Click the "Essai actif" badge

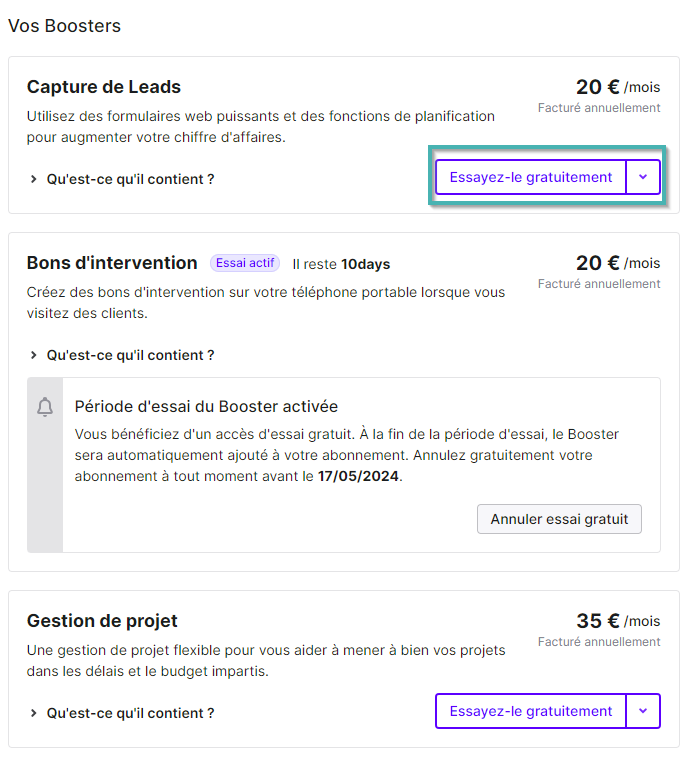pyautogui.click(x=245, y=263)
